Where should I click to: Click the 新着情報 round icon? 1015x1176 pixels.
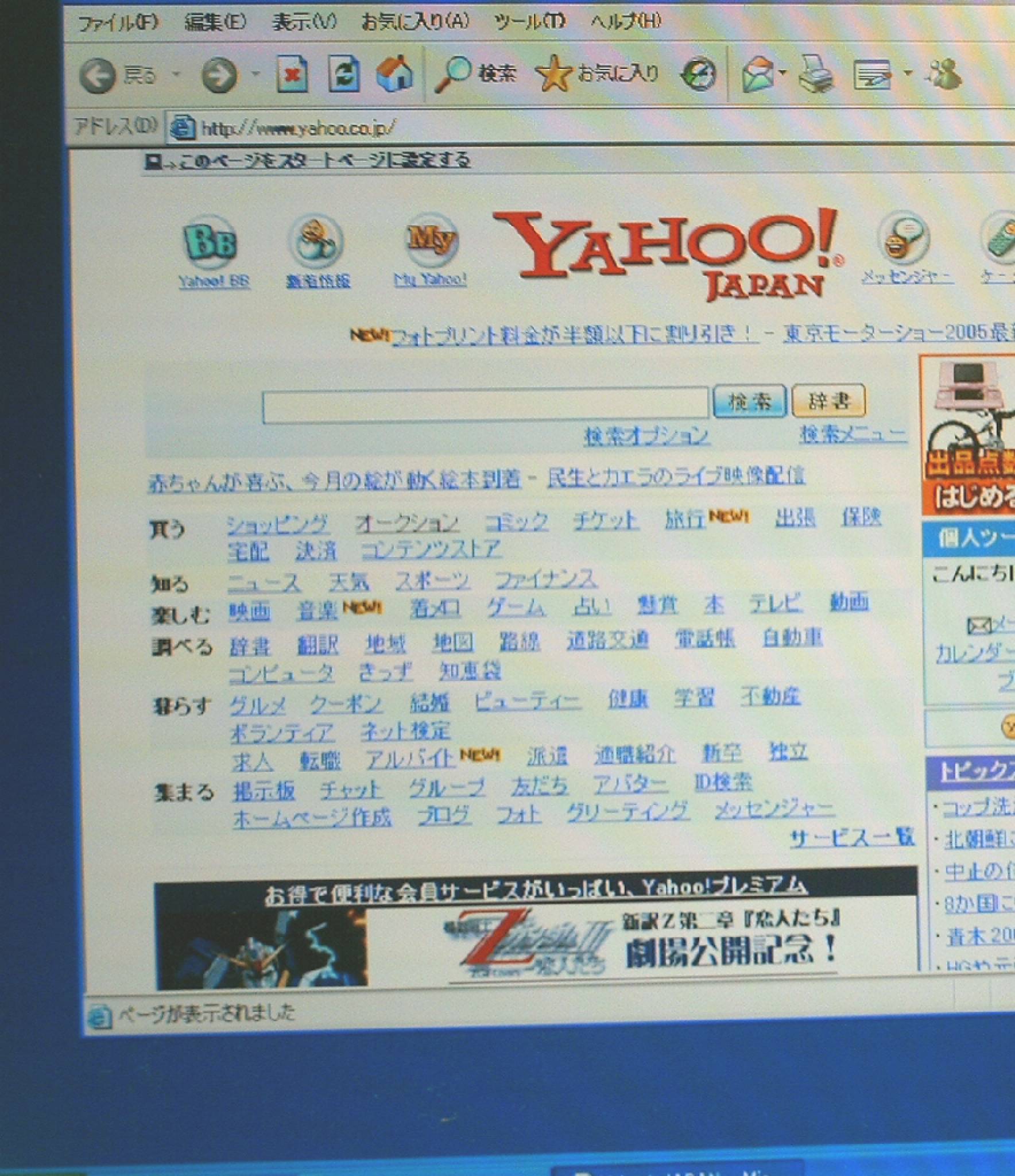click(317, 241)
